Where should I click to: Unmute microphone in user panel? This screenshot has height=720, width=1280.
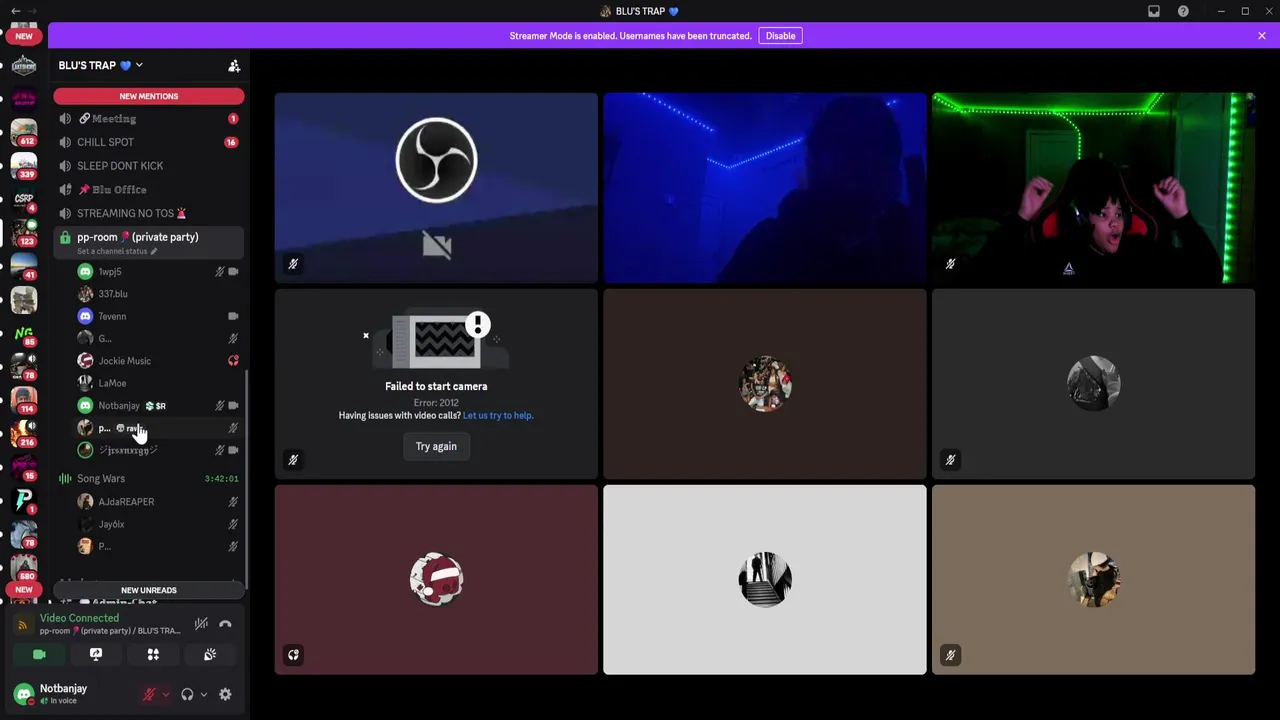click(x=149, y=694)
